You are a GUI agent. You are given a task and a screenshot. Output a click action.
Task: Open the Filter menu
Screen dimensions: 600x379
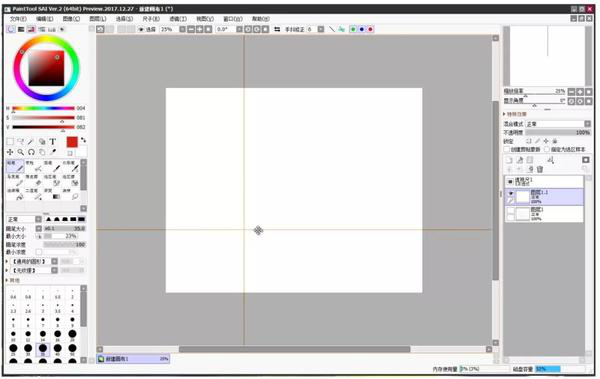tap(178, 19)
